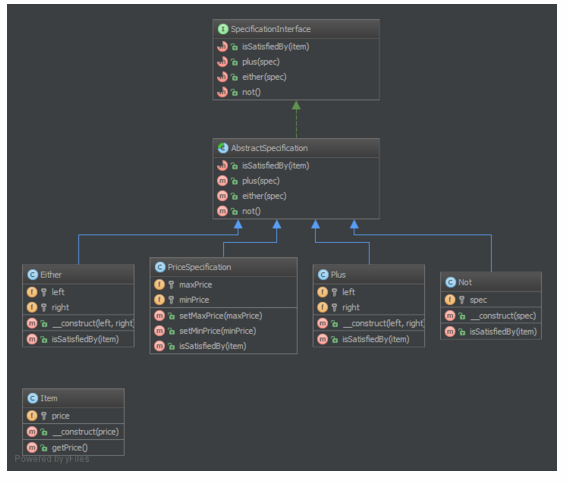Click the price field icon in Item
The width and height of the screenshot is (569, 483).
[x=32, y=416]
